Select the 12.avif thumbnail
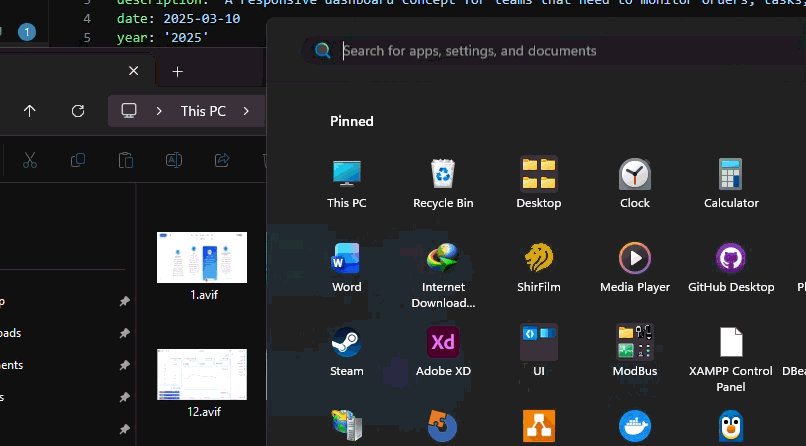The image size is (806, 446). point(202,374)
